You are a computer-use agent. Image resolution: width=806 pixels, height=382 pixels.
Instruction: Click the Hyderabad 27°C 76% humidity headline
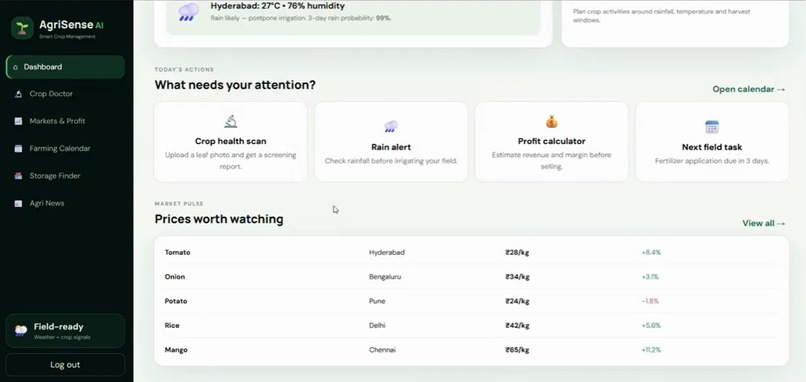(278, 6)
